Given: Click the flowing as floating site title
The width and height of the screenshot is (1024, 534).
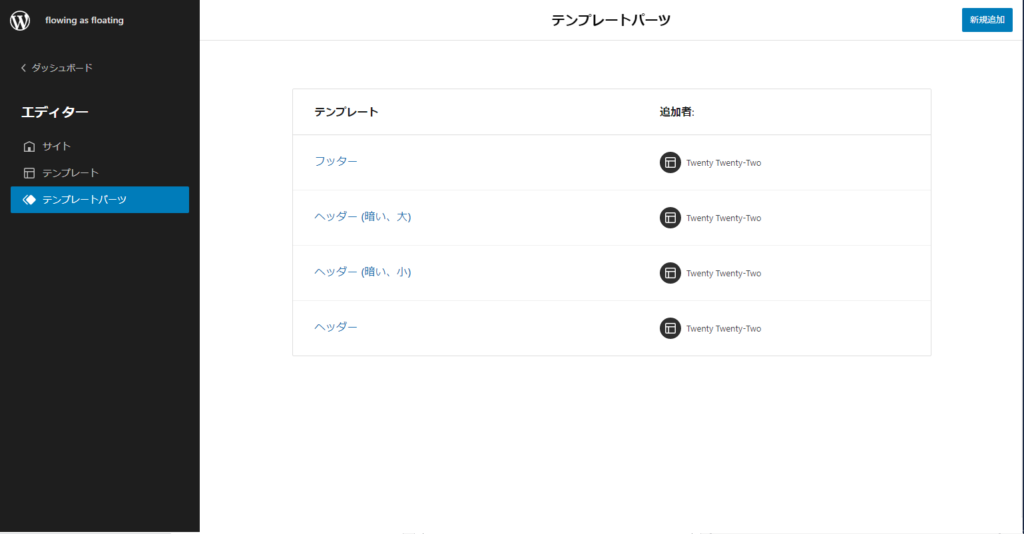Looking at the screenshot, I should pyautogui.click(x=84, y=20).
